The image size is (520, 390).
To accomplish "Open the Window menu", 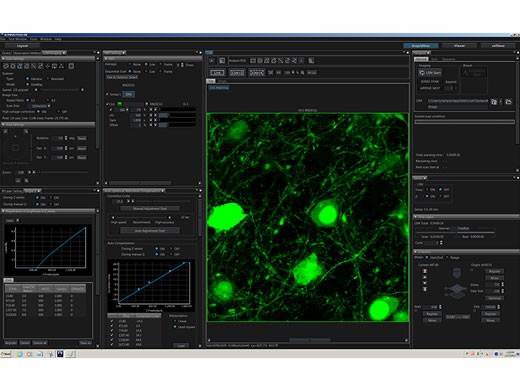I will coord(46,39).
